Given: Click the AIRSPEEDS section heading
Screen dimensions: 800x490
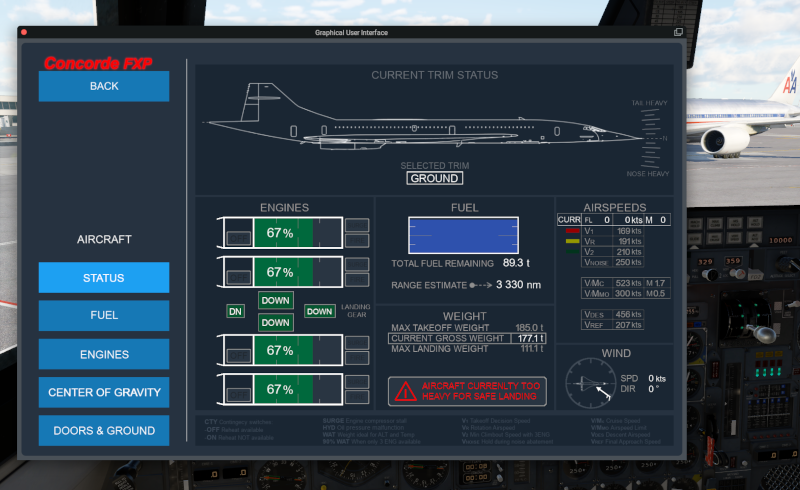Looking at the screenshot, I should (614, 208).
